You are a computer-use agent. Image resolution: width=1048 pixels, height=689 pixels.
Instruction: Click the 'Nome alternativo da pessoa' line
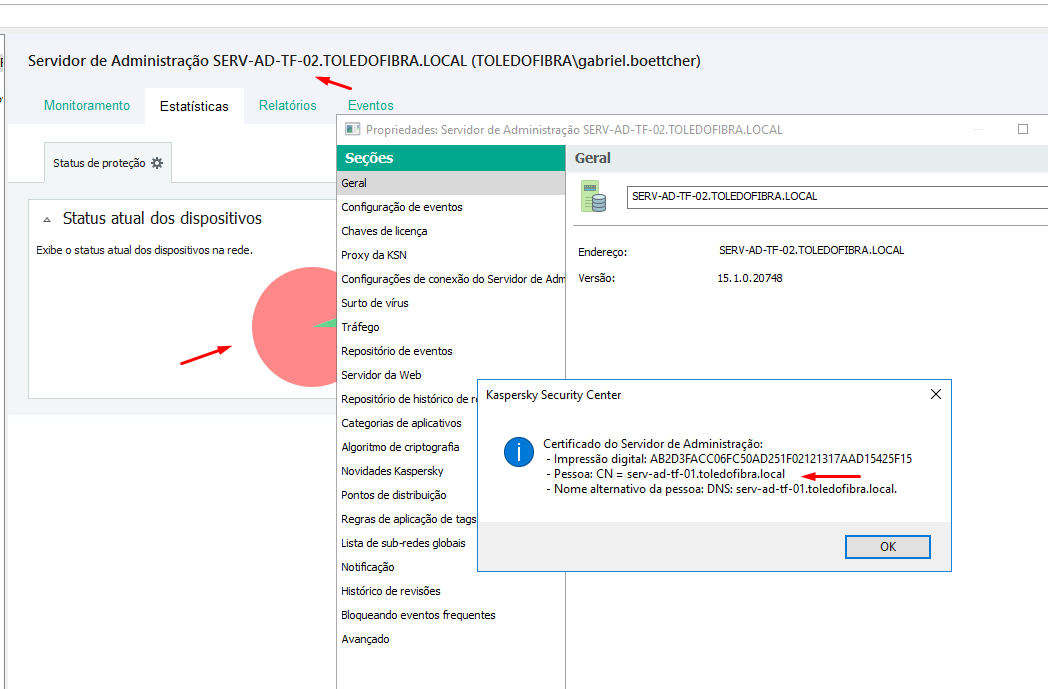(x=722, y=489)
